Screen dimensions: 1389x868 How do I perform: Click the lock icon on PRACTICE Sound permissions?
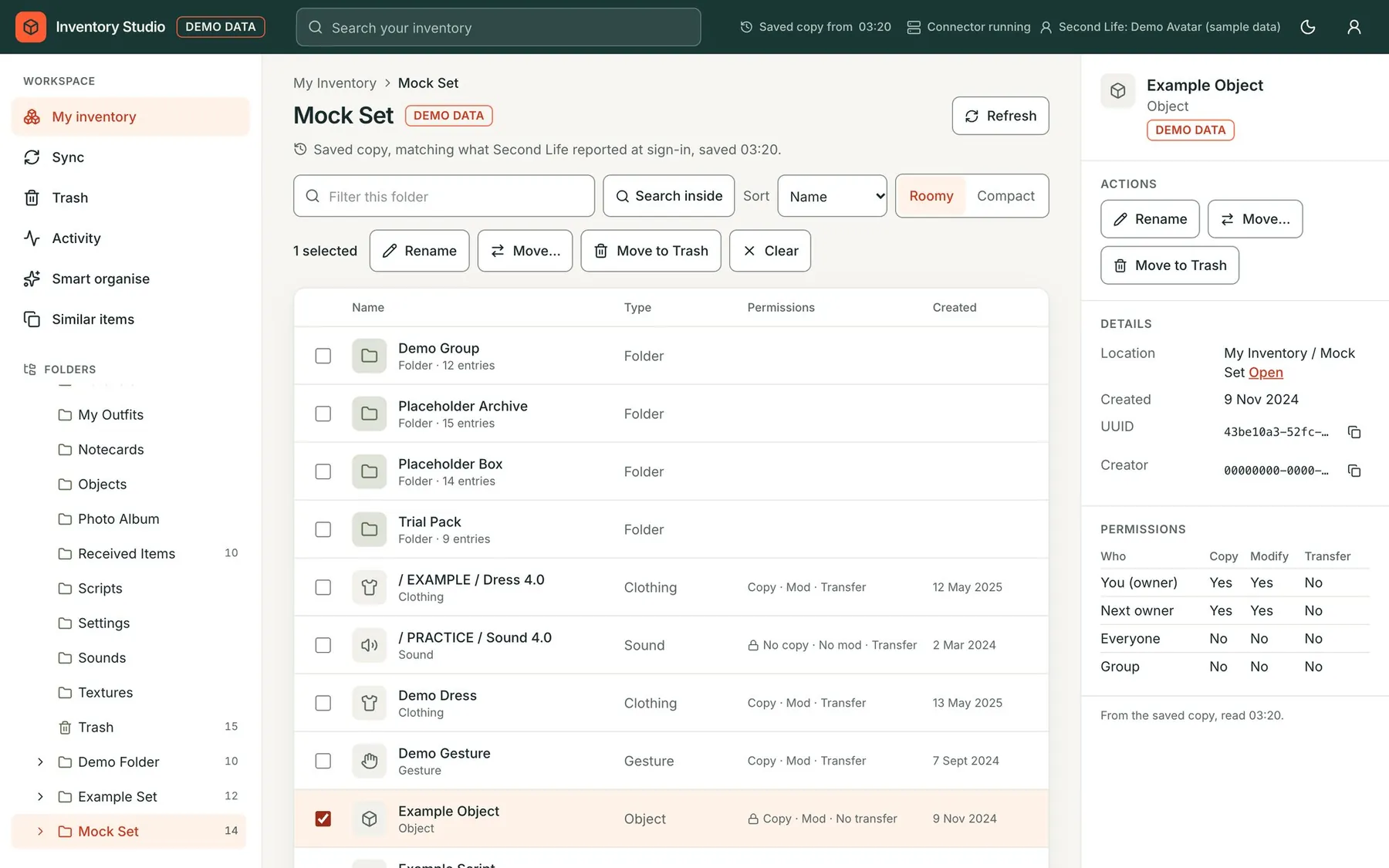753,645
